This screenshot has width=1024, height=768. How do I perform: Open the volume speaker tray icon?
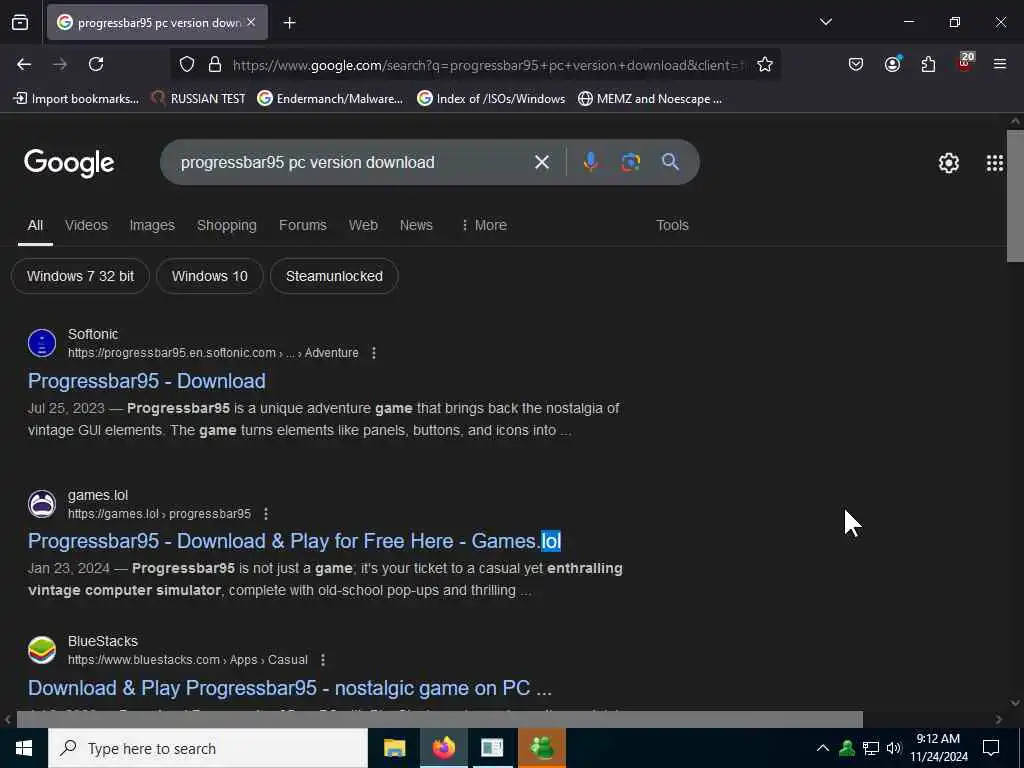point(893,748)
